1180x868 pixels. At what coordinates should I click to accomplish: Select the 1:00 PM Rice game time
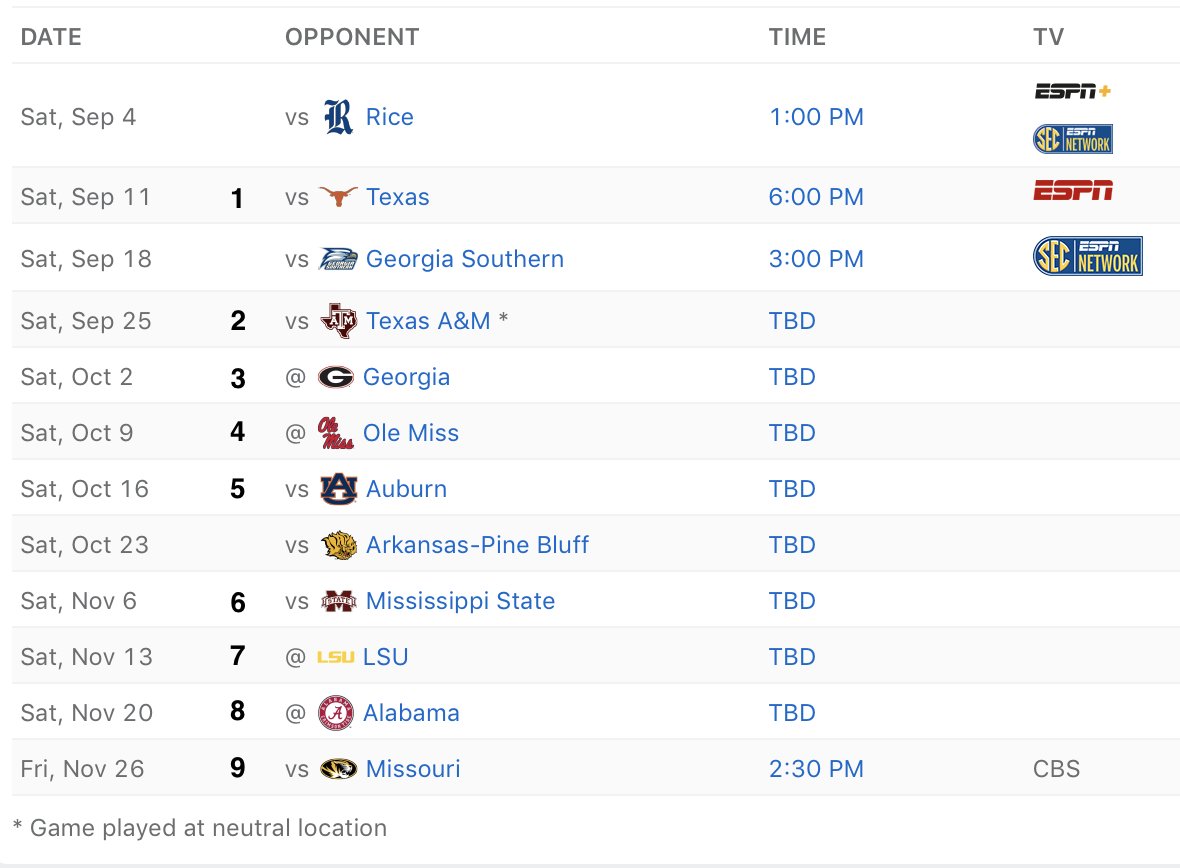(816, 117)
